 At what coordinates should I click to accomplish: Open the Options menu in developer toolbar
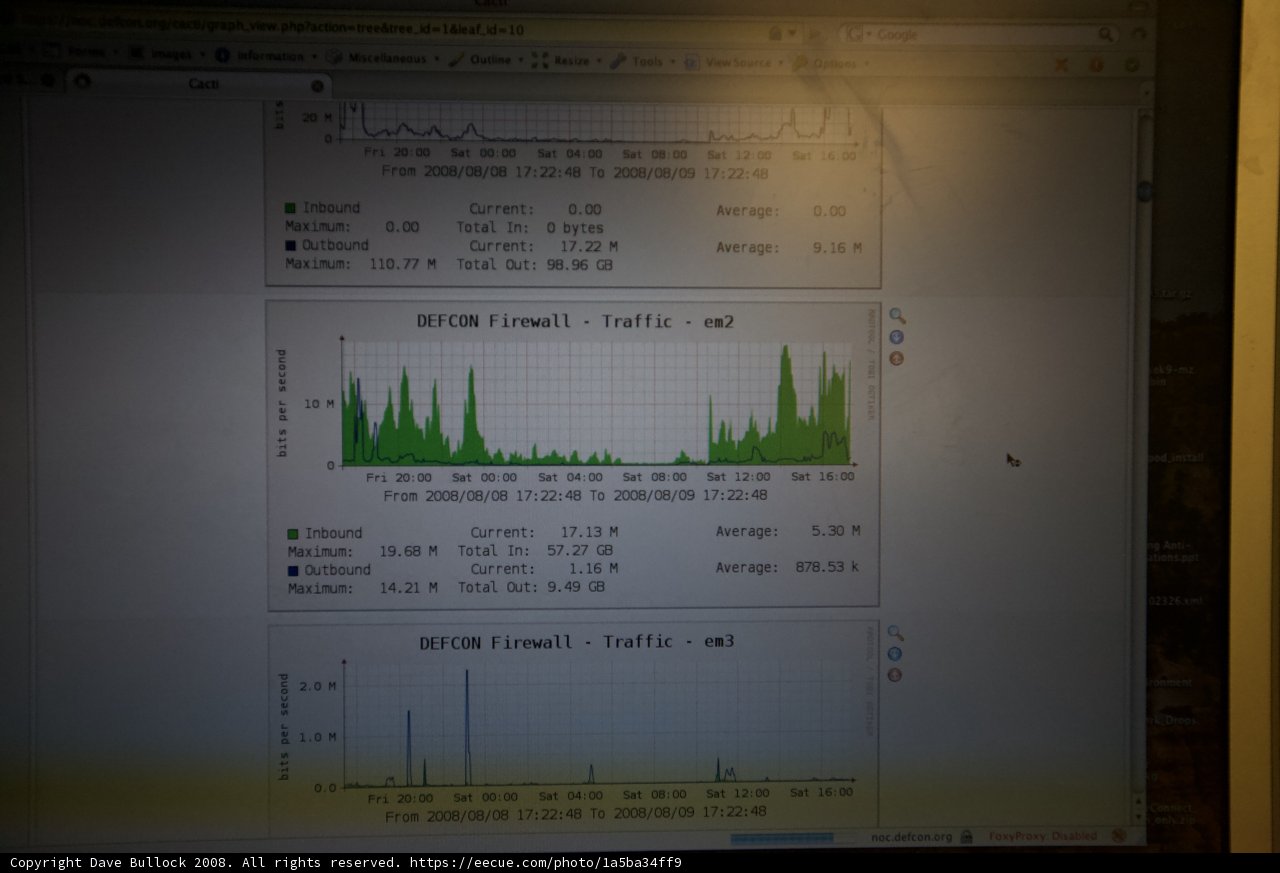[829, 63]
